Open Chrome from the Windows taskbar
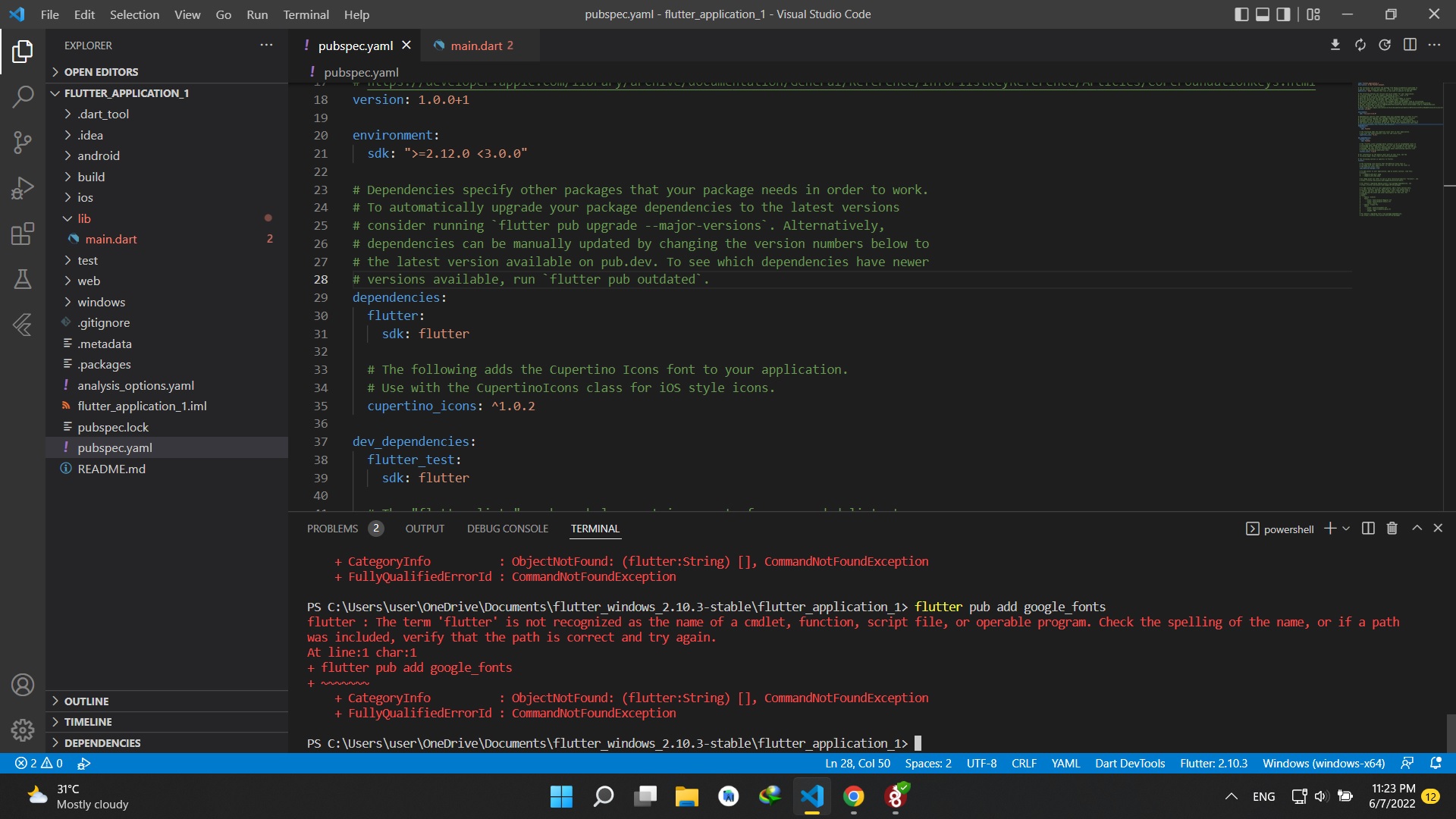The image size is (1456, 819). click(x=854, y=796)
